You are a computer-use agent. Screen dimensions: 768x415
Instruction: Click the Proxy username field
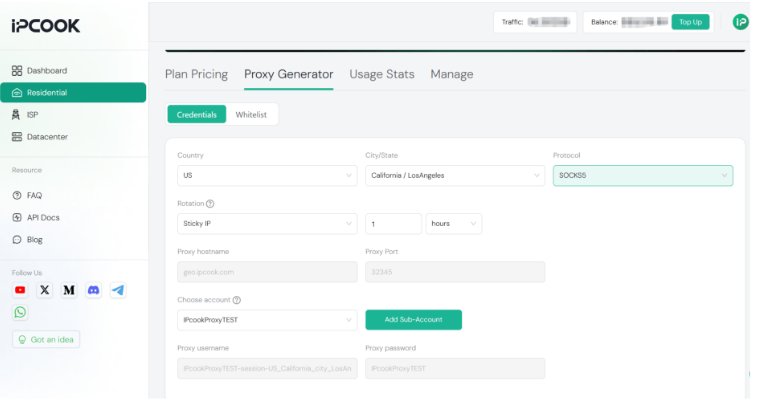(x=267, y=368)
